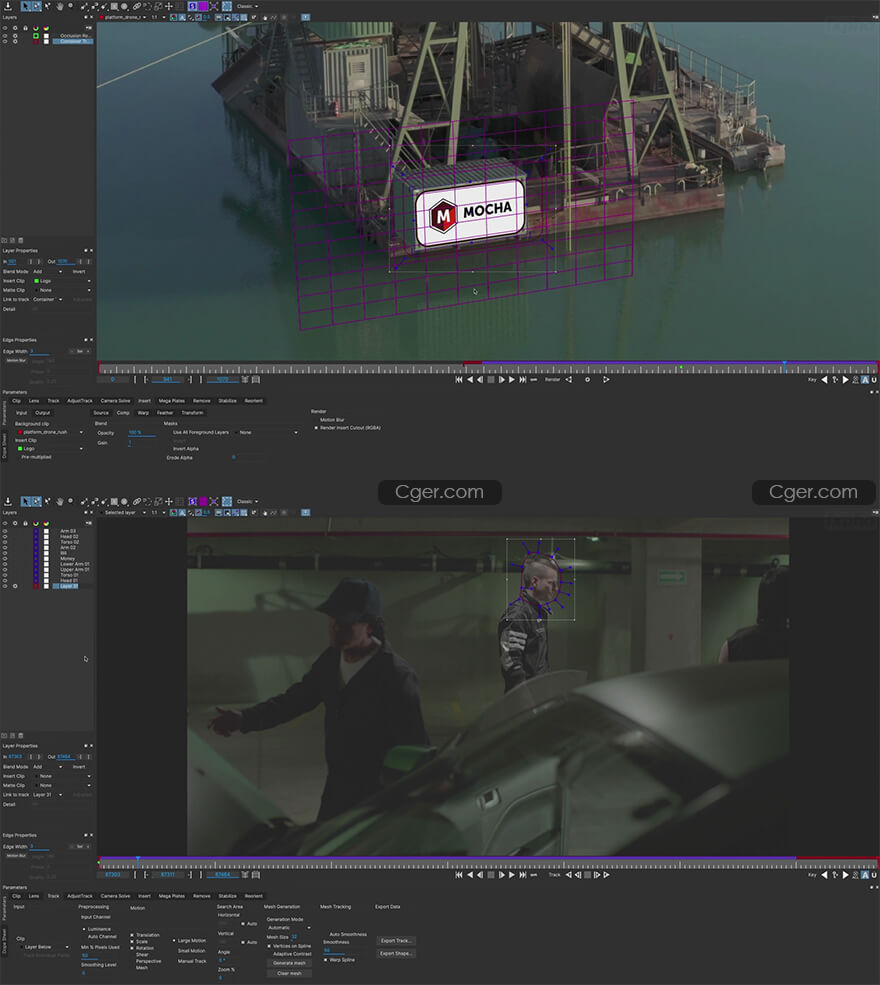The height and width of the screenshot is (985, 880).
Task: Toggle the Rotation motion checkbox
Action: tap(132, 948)
